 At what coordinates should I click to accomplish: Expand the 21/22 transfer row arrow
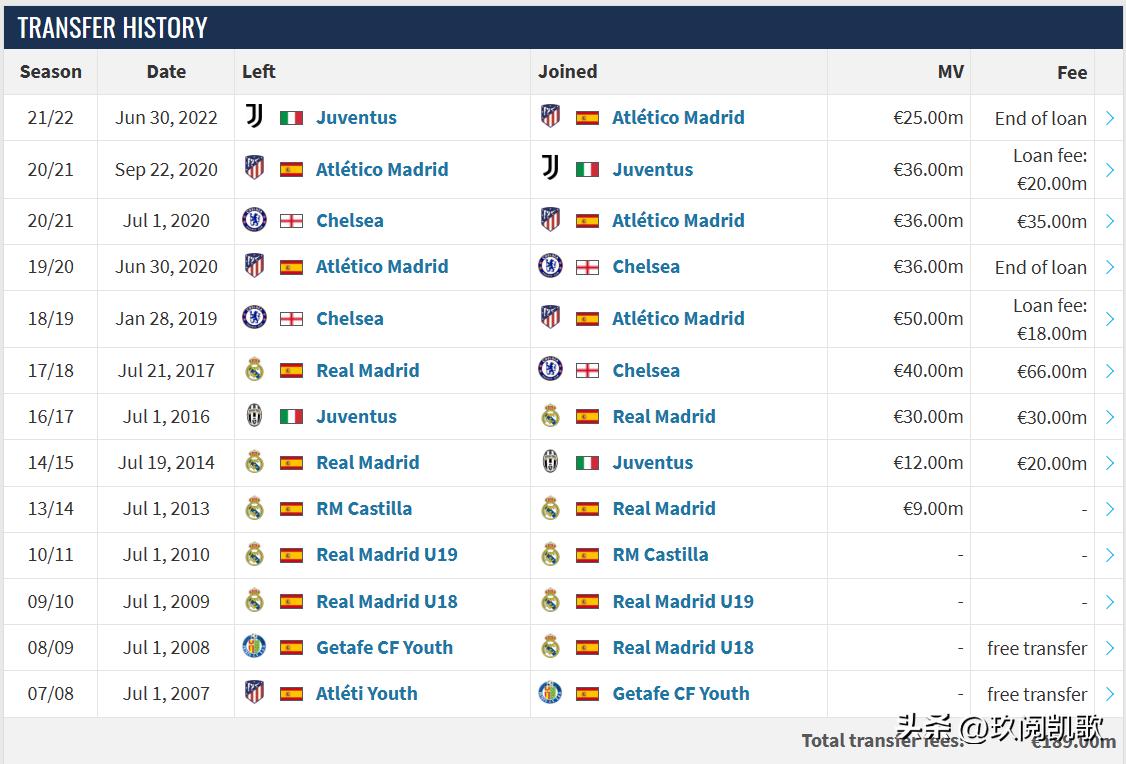tap(1109, 118)
